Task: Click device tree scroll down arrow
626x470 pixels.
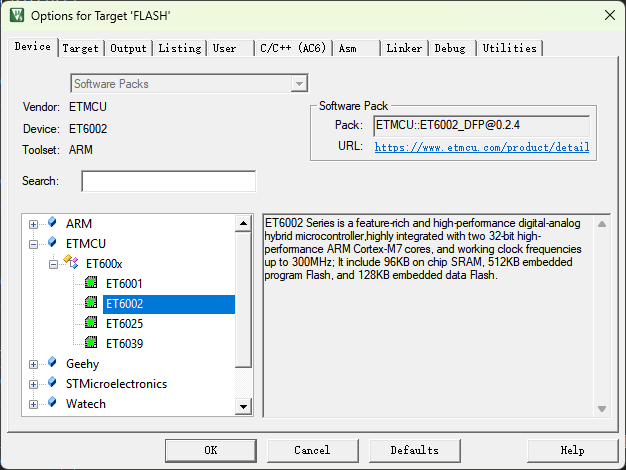Action: (243, 407)
